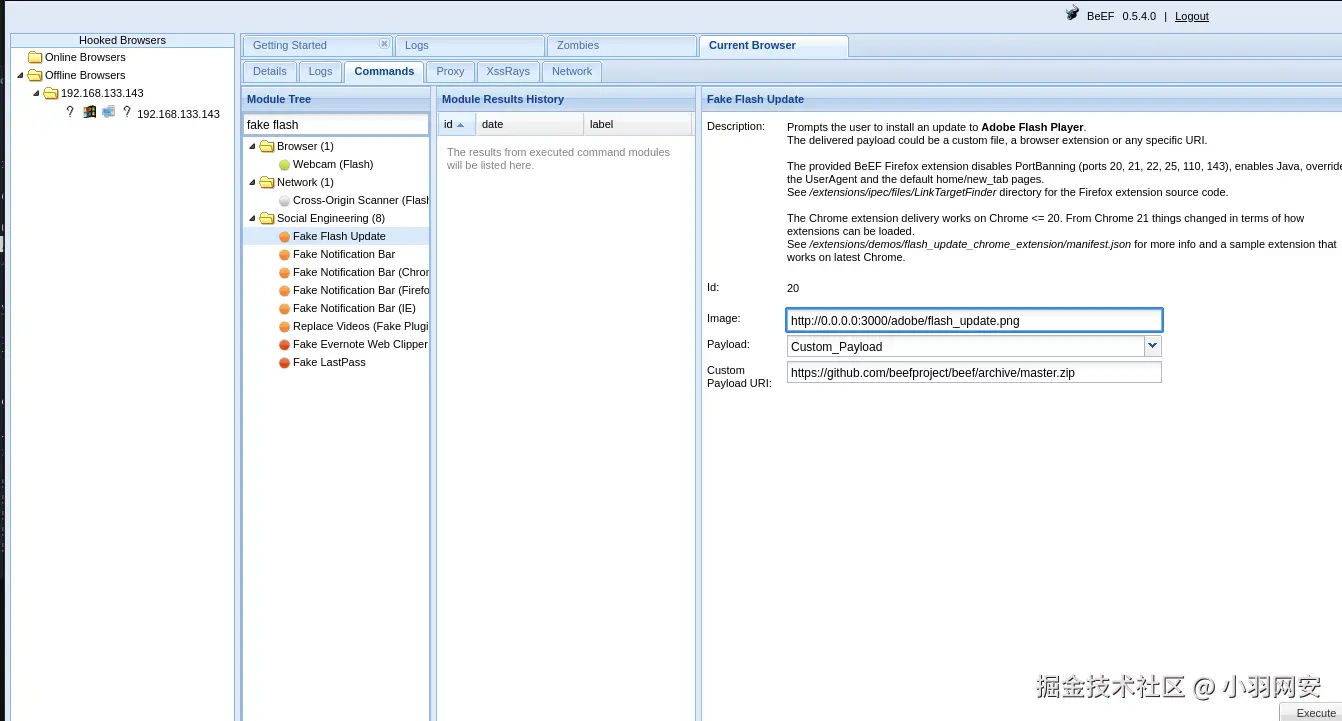Click orange dot of Replace Videos module
Viewport: 1342px width, 721px height.
pos(284,326)
